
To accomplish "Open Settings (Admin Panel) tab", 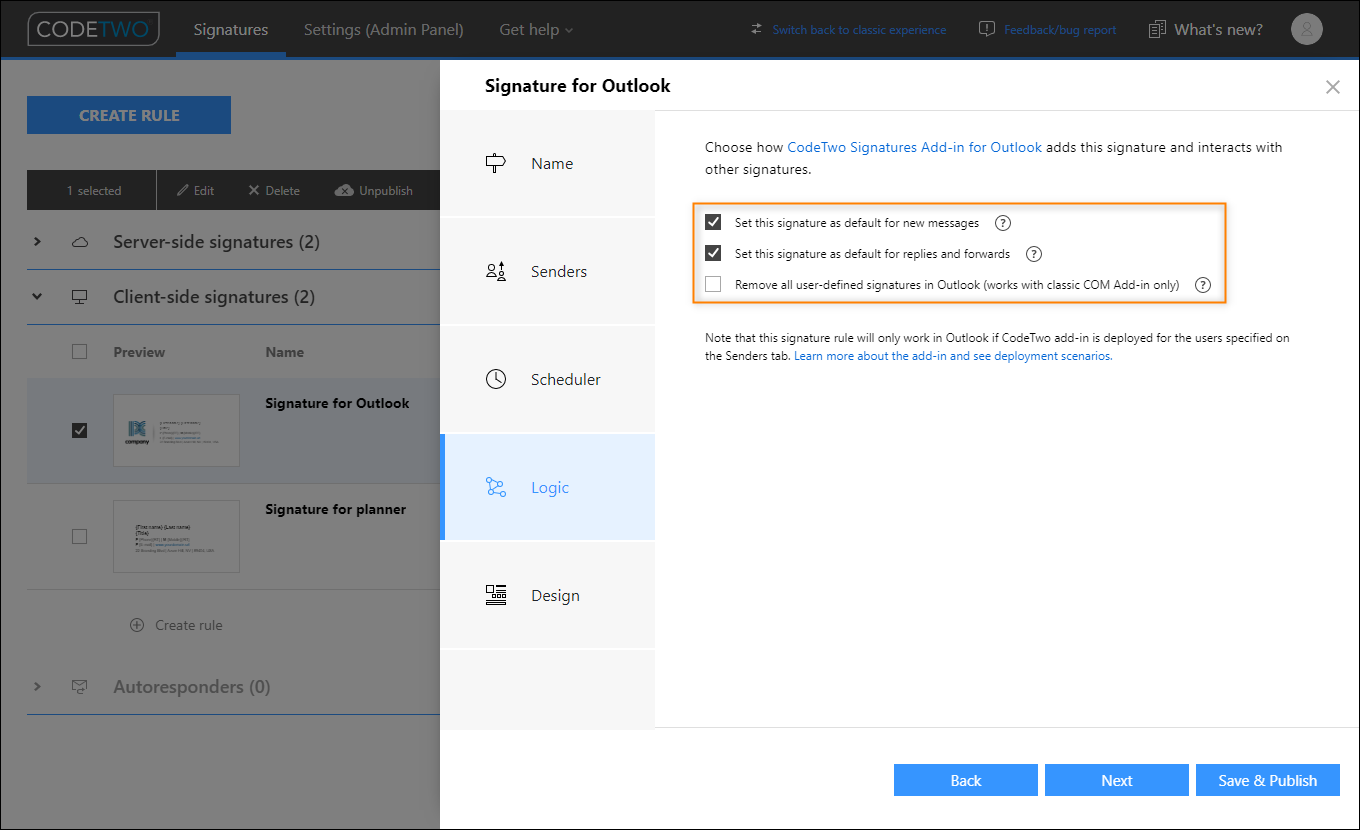I will 384,29.
